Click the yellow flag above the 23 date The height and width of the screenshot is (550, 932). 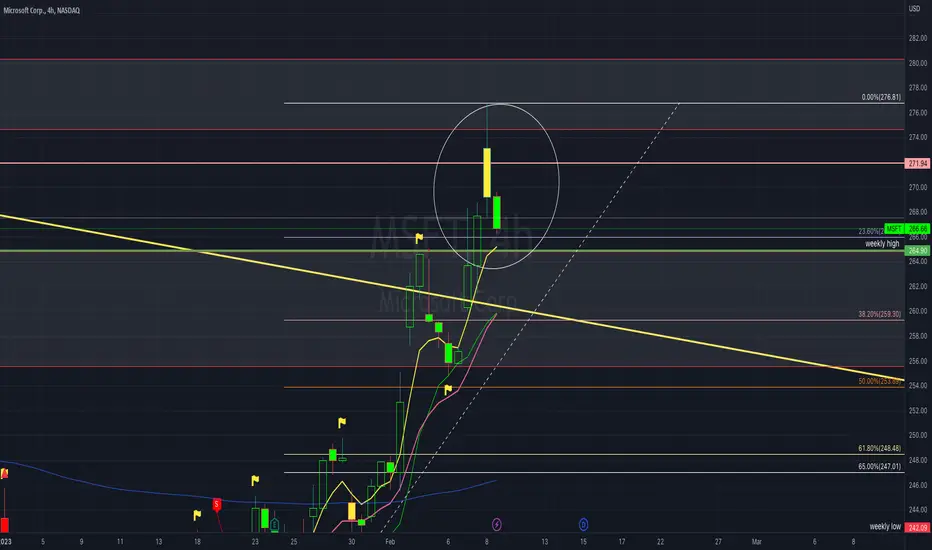point(255,480)
